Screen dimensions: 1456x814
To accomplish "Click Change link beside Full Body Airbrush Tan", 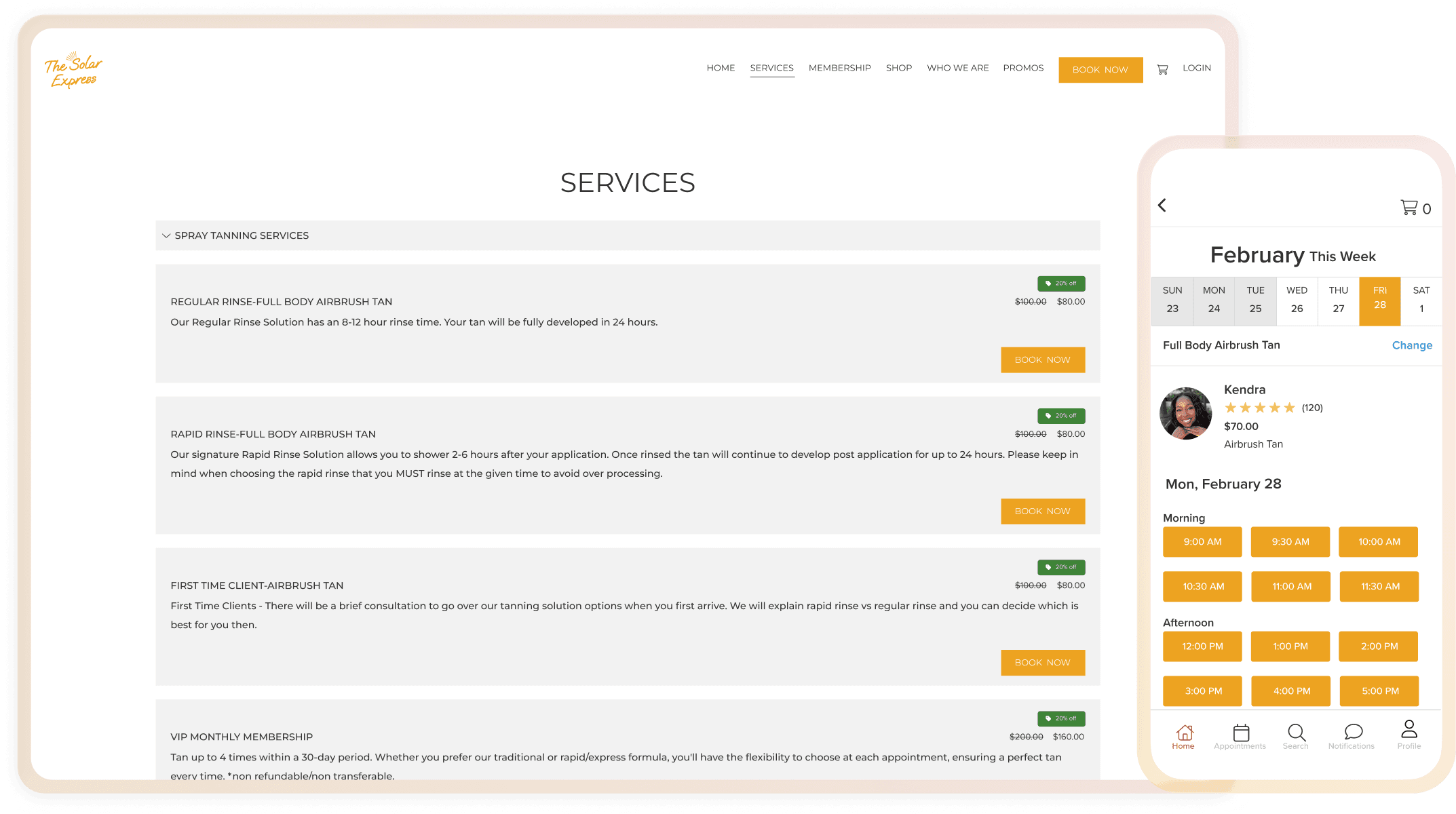I will click(1412, 345).
